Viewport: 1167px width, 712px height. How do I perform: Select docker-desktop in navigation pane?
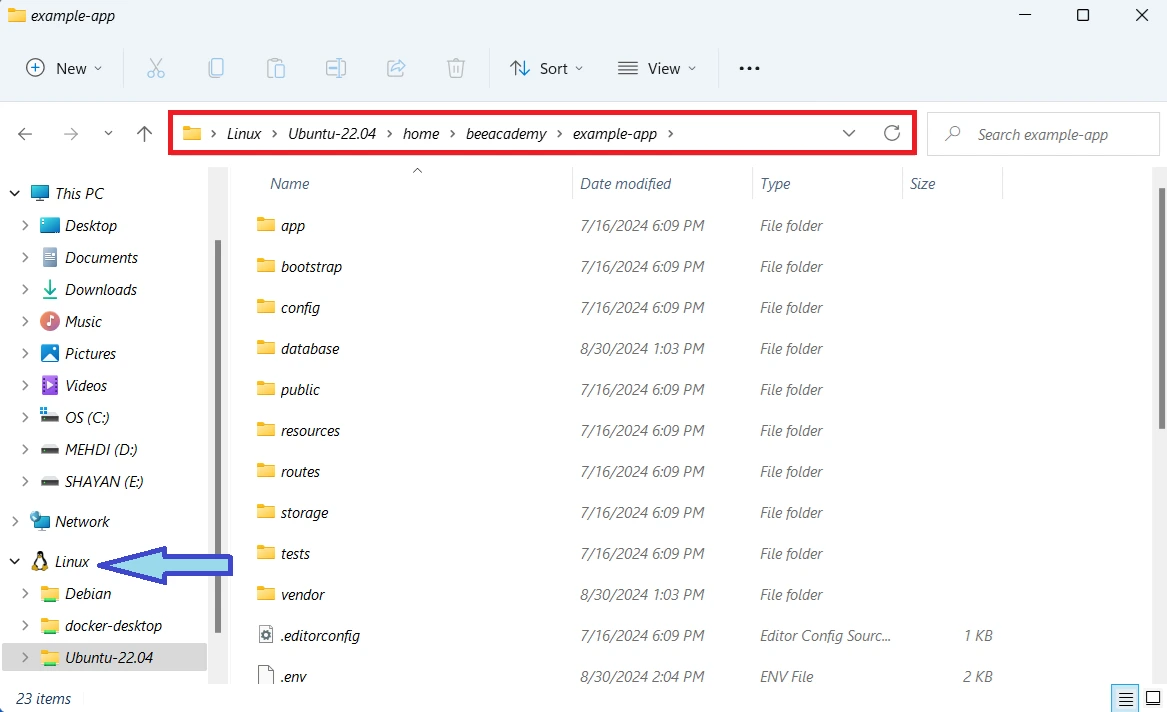pos(113,626)
